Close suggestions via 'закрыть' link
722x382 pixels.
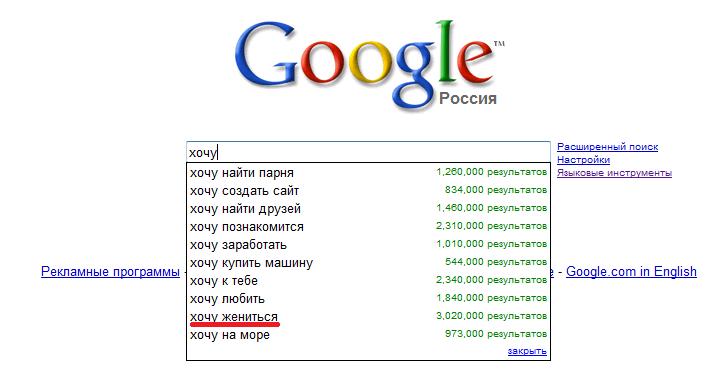527,351
